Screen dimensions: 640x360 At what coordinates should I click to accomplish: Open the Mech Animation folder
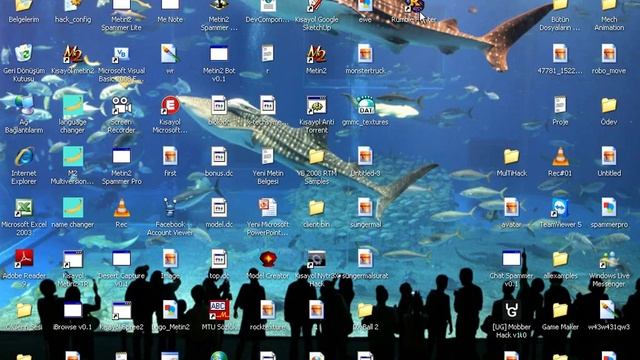pos(609,5)
